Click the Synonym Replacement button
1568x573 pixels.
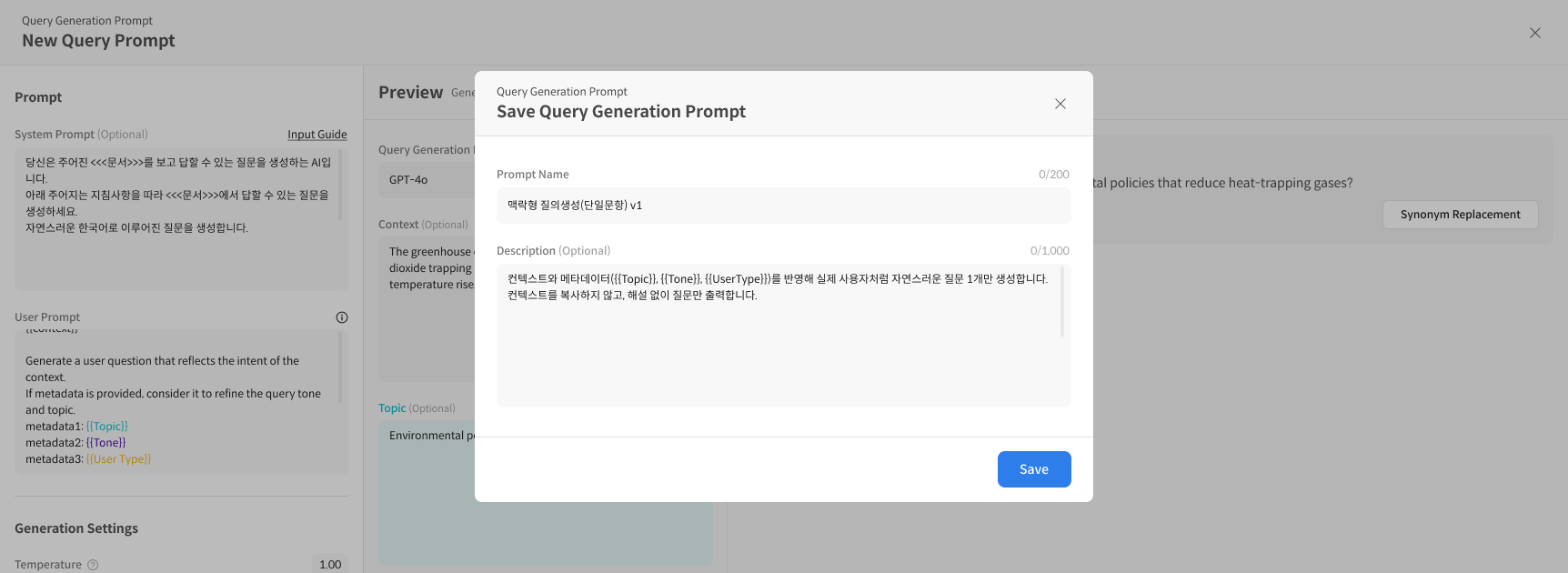pos(1460,215)
